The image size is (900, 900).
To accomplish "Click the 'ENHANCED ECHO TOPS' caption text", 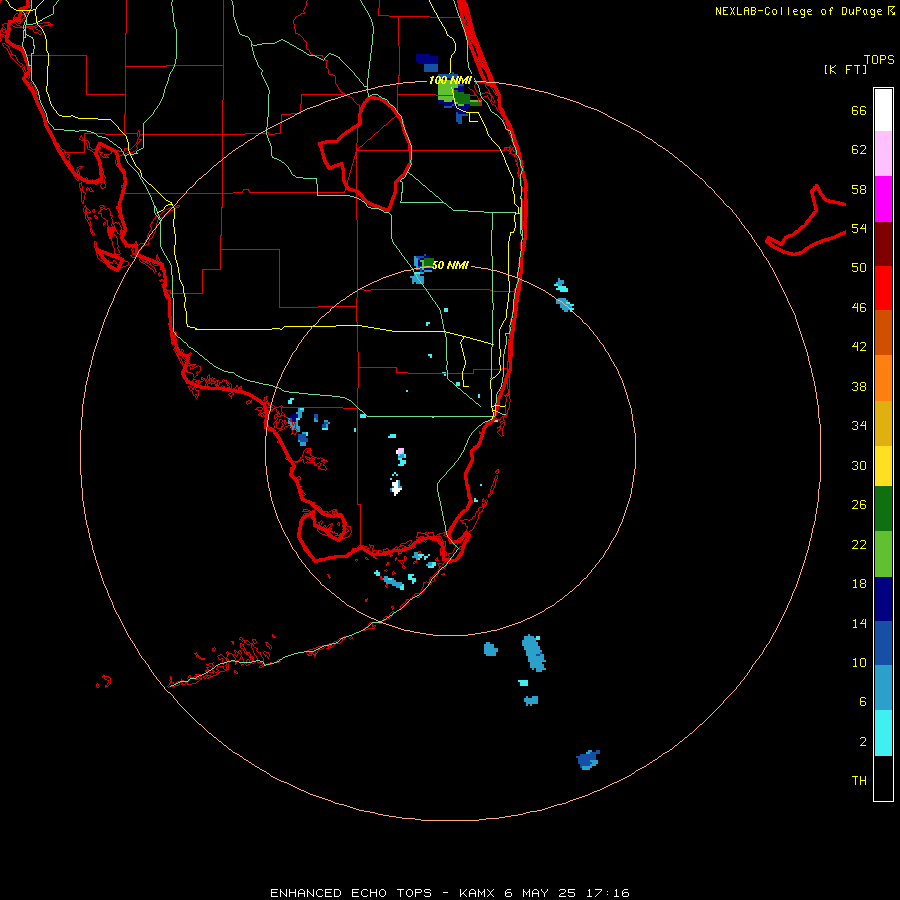I will coord(351,893).
